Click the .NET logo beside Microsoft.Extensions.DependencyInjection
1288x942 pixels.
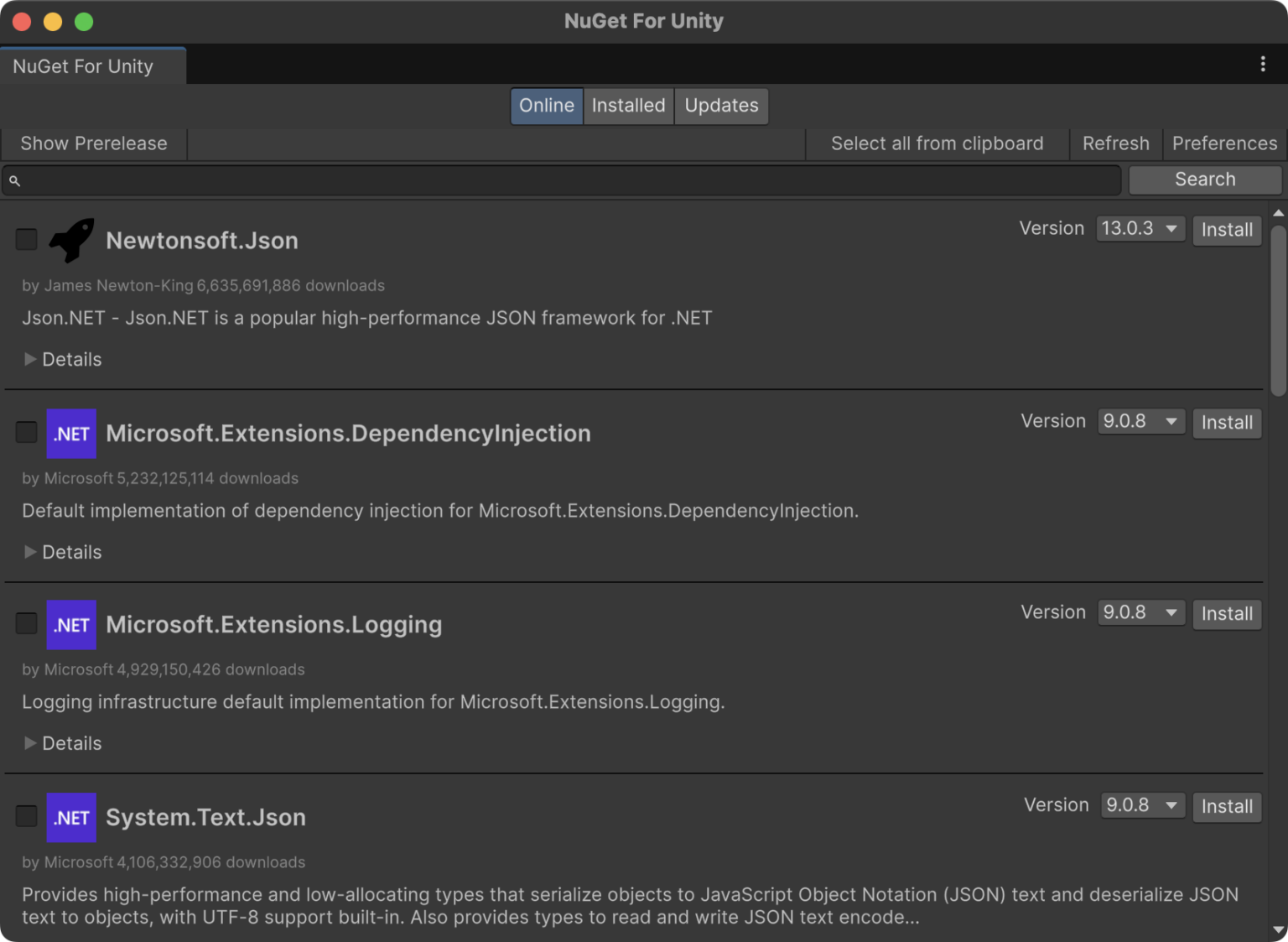point(71,434)
